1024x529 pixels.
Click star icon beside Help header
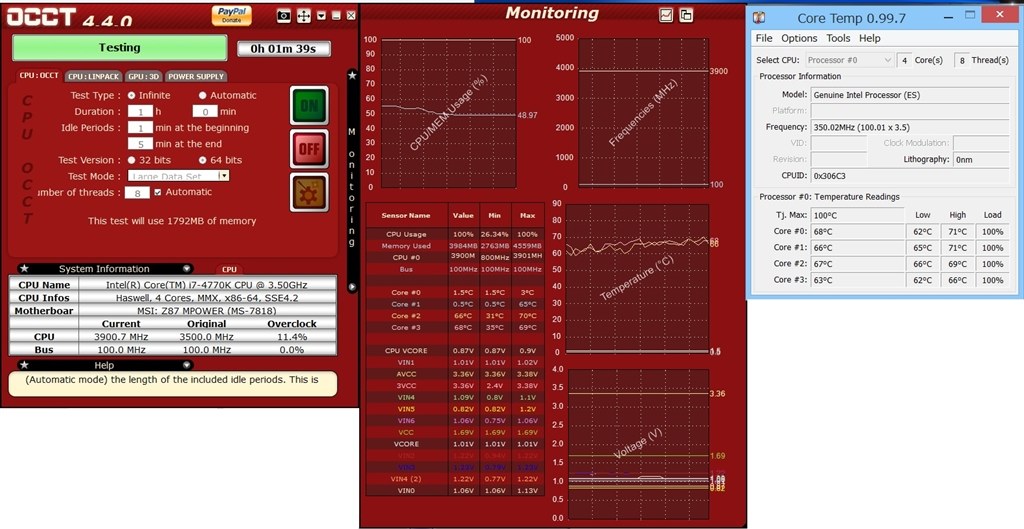coord(24,365)
